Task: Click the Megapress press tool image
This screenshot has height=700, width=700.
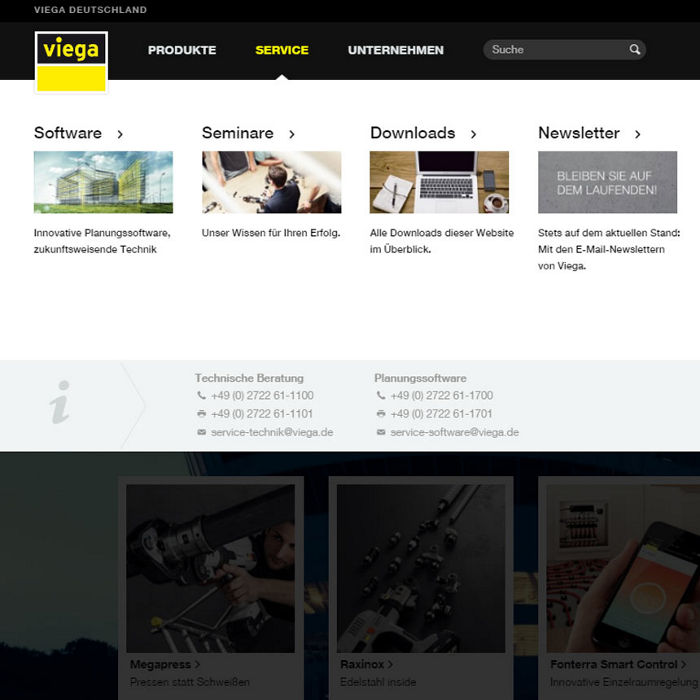Action: pyautogui.click(x=210, y=568)
